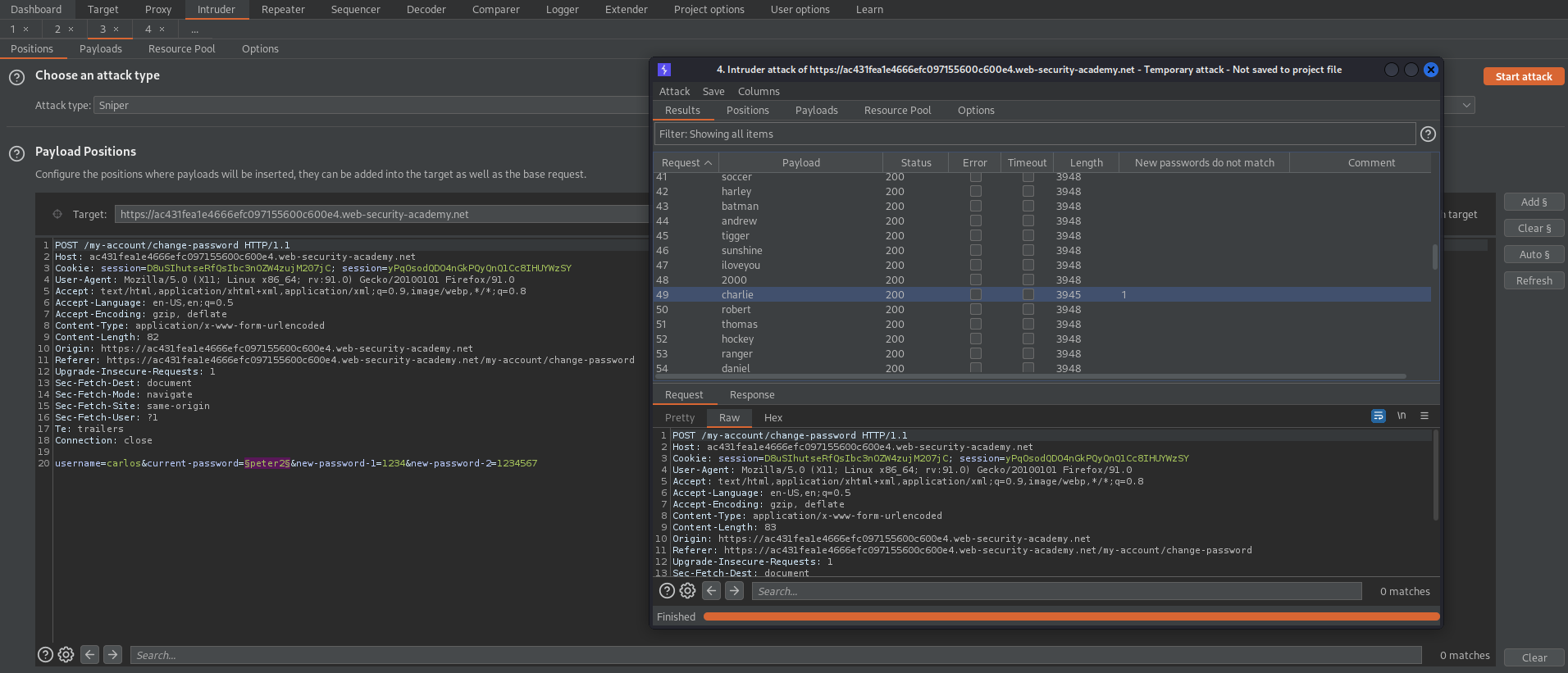1568x673 pixels.
Task: Click Clear button beside main search matches
Action: [x=1534, y=657]
